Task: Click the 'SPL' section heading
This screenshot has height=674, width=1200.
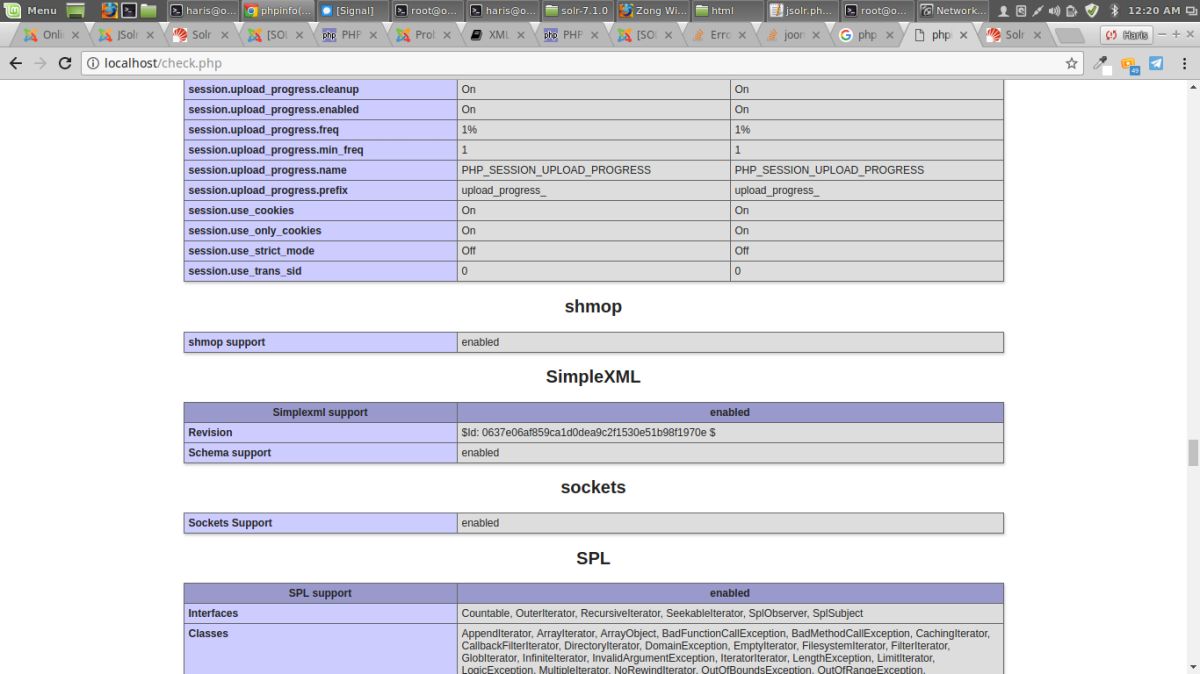Action: (x=593, y=558)
